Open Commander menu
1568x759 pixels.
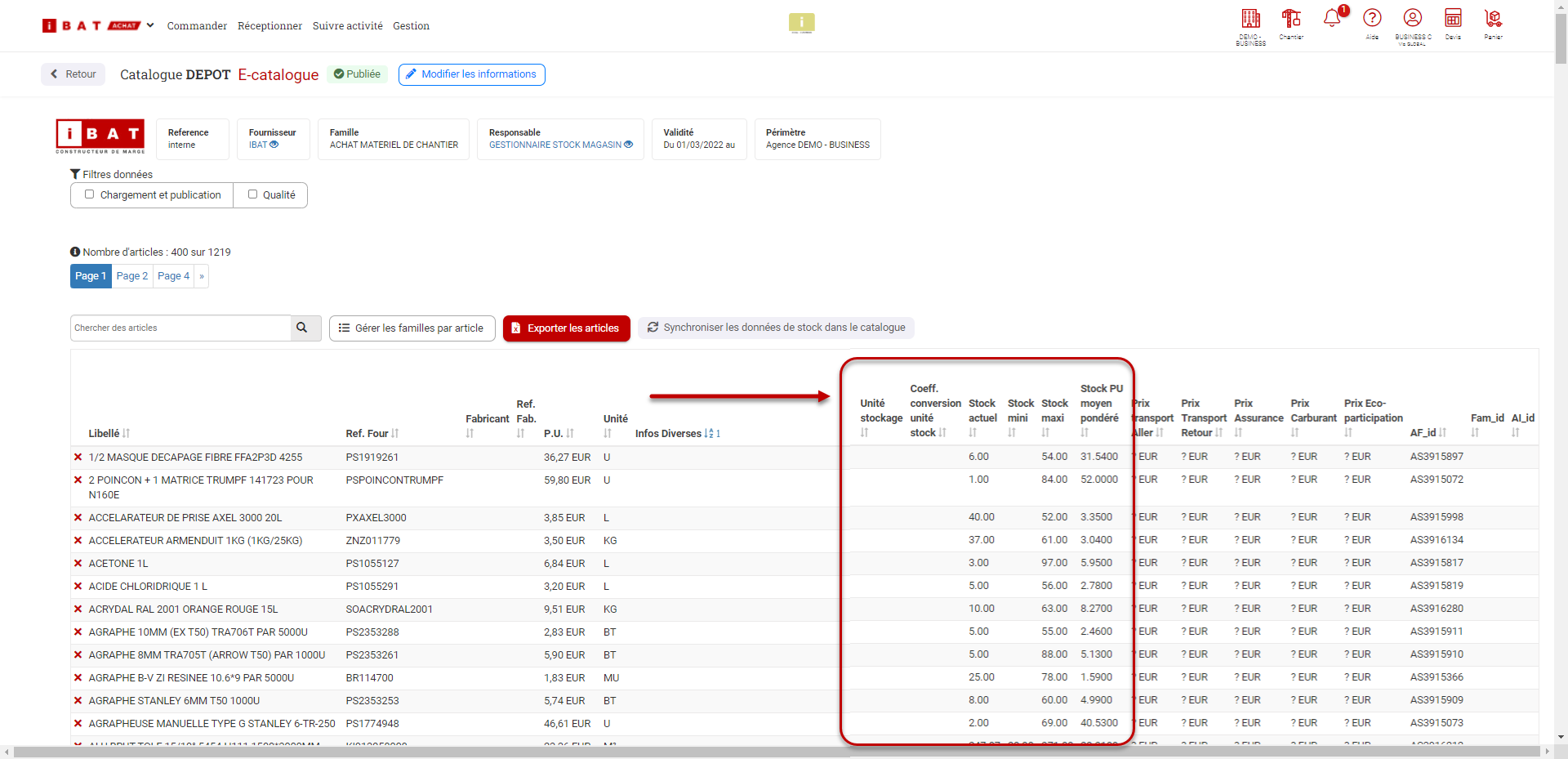coord(197,26)
